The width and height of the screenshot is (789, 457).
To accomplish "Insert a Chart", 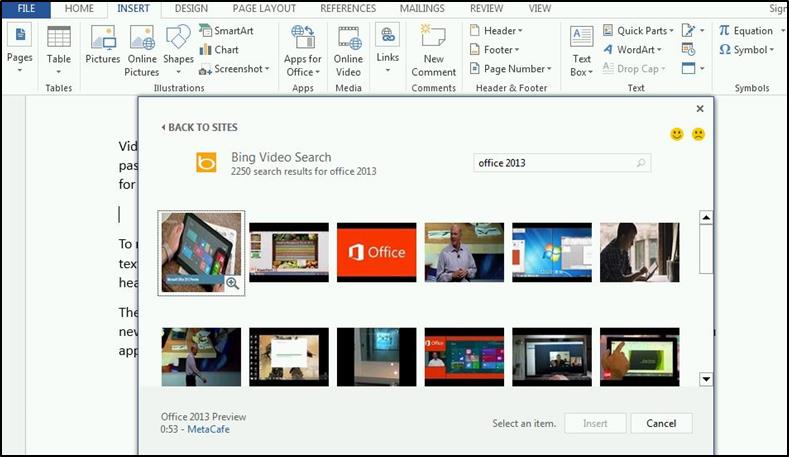I will pos(219,49).
